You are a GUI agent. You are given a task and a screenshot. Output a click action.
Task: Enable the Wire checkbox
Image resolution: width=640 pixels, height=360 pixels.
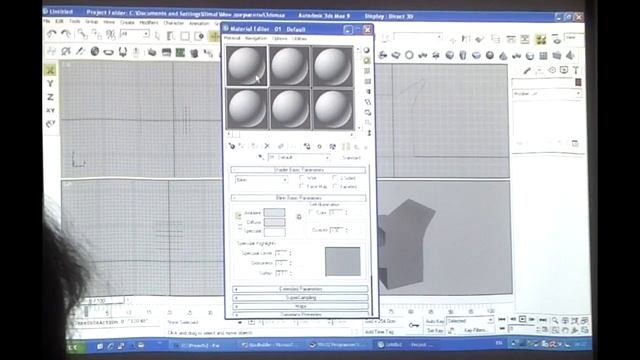[302, 178]
